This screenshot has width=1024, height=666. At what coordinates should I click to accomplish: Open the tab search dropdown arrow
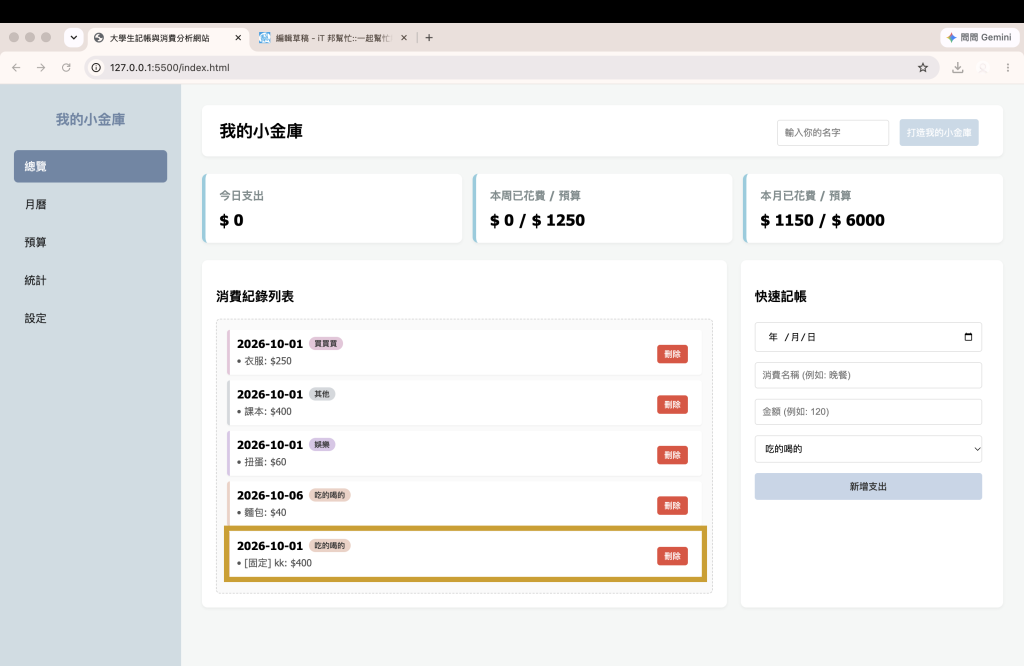click(x=74, y=38)
